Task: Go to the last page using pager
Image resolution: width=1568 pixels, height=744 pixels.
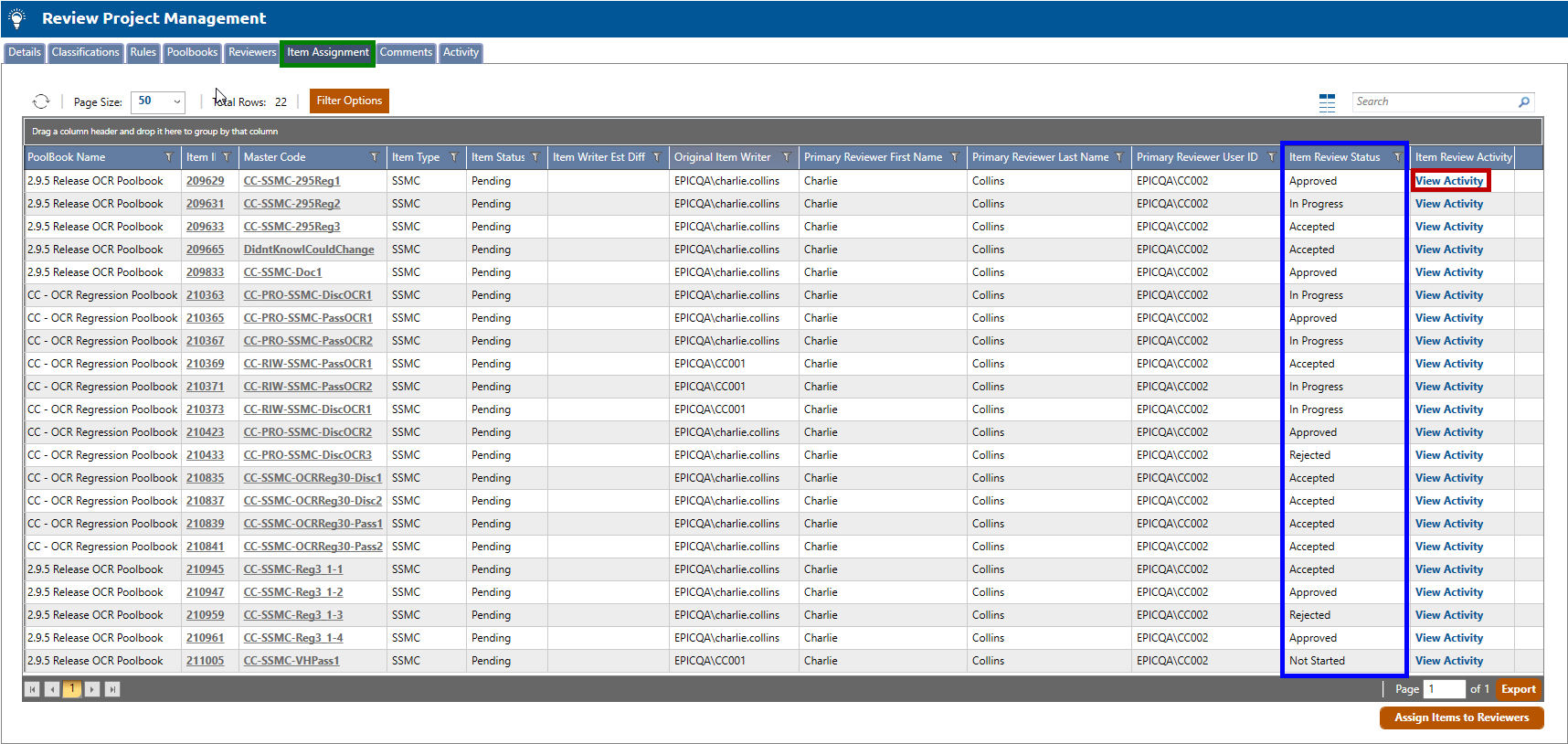Action: click(112, 689)
